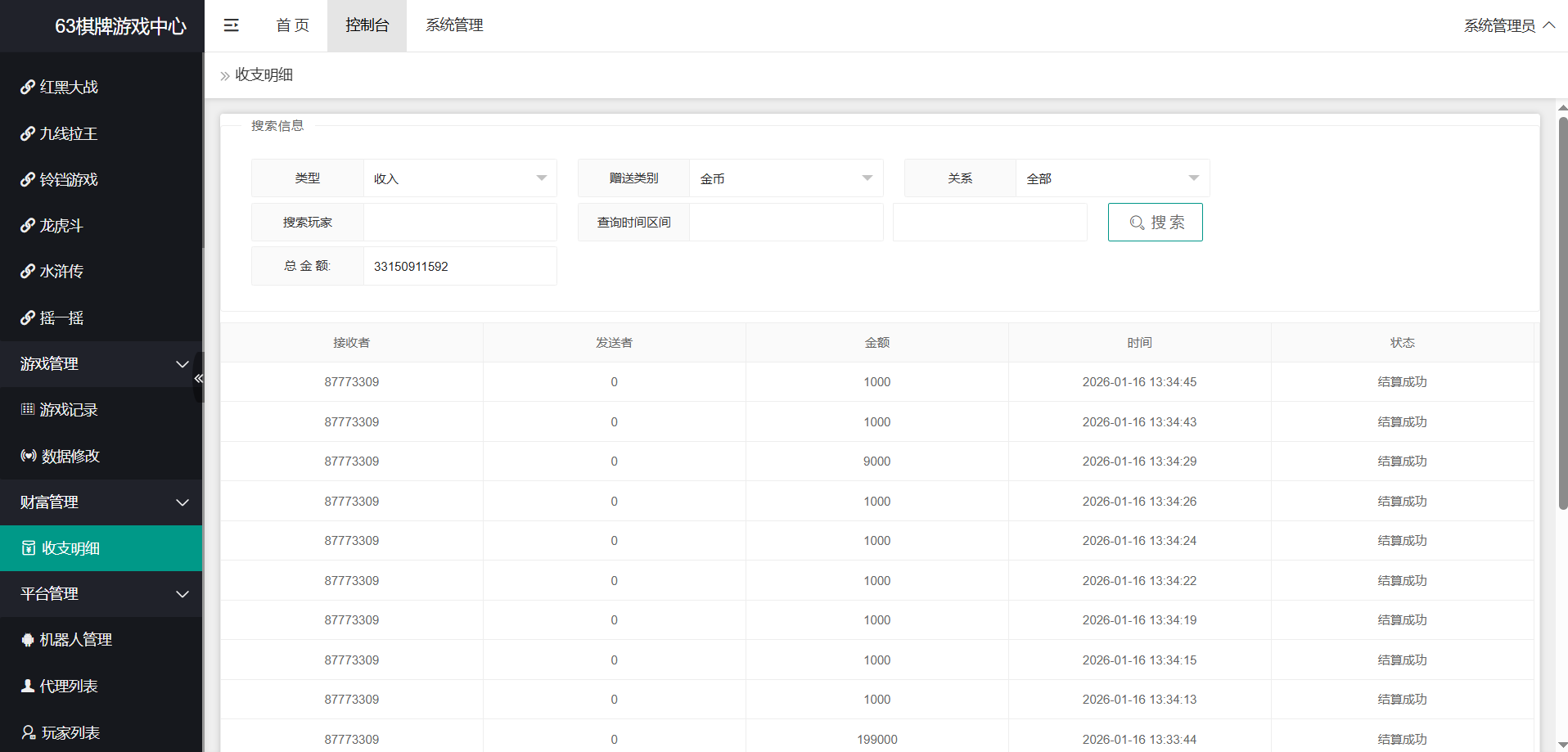Screen dimensions: 1568x752
Task: Open 红黑大战 link icon in sidebar
Action: 28,87
